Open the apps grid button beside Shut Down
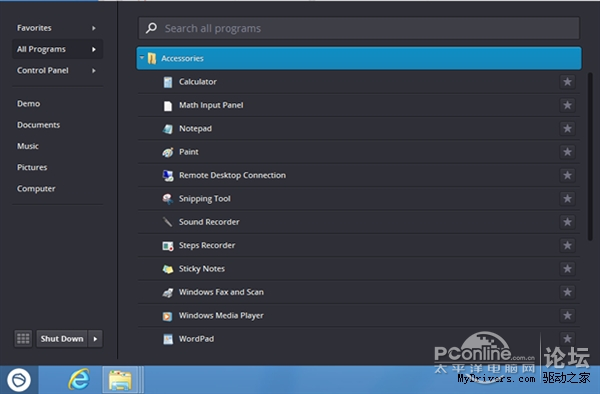The image size is (600, 394). (x=23, y=339)
